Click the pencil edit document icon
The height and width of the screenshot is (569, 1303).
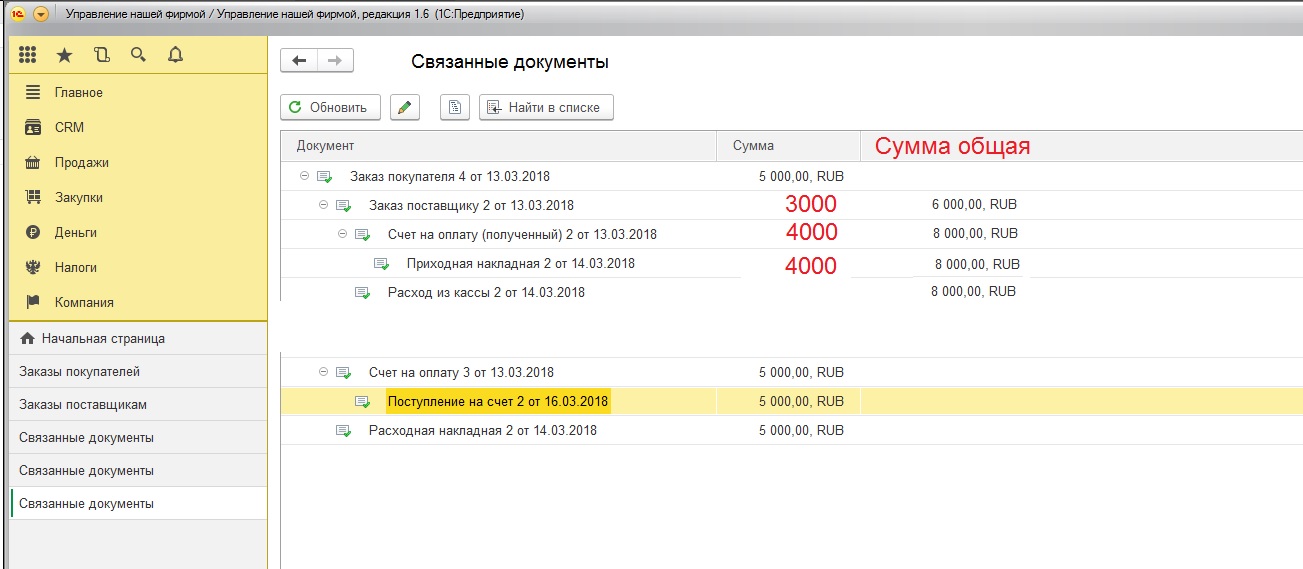pos(404,108)
